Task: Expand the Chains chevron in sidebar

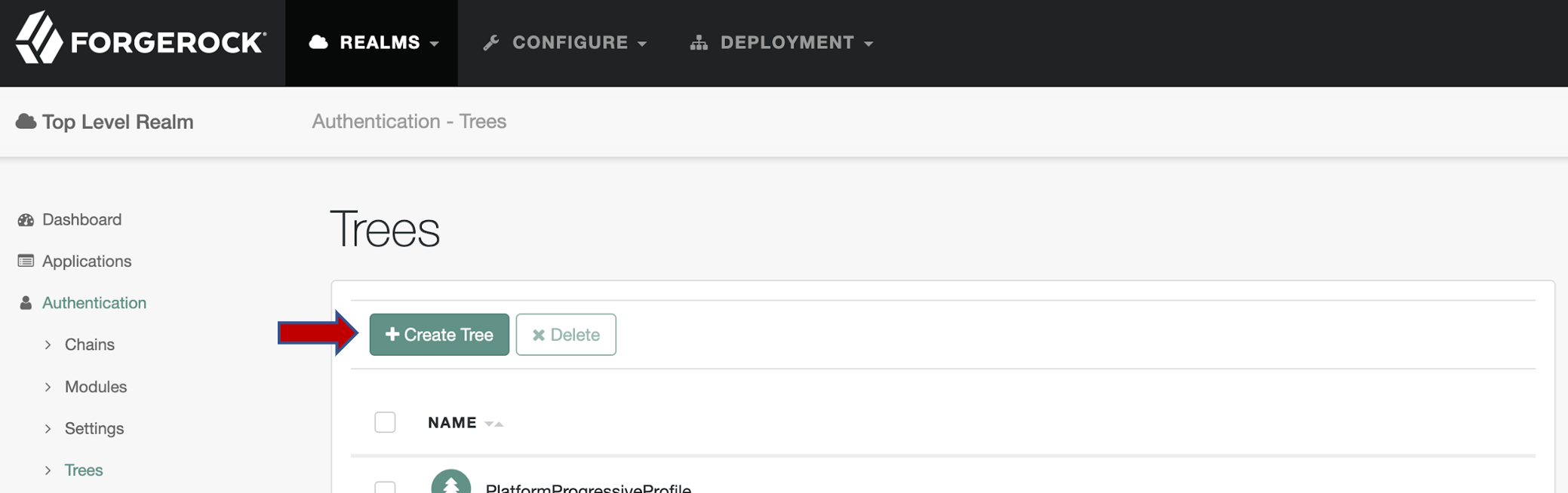Action: click(48, 345)
